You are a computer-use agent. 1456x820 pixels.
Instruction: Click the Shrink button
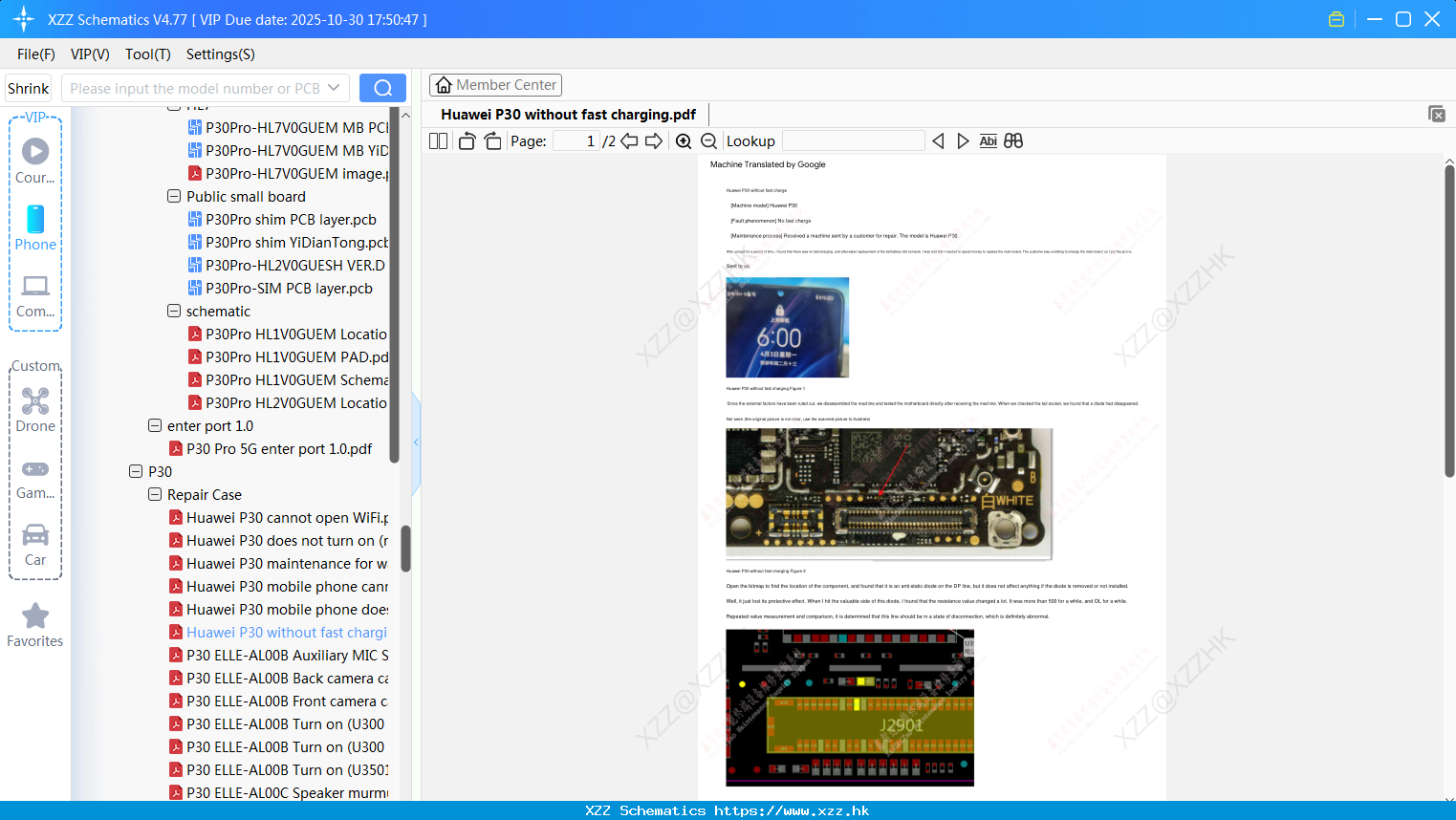29,88
